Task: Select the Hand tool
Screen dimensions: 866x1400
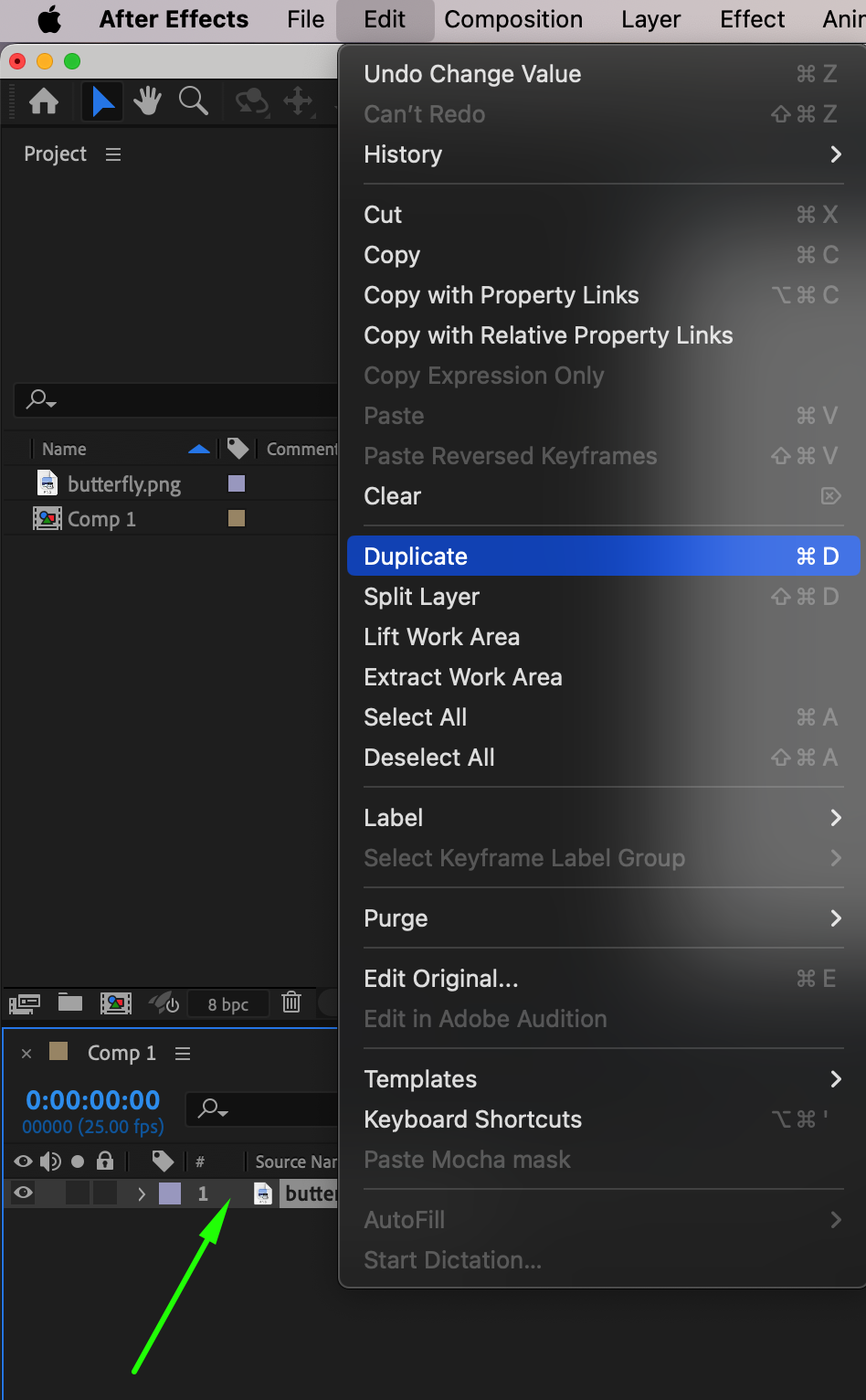Action: 147,101
